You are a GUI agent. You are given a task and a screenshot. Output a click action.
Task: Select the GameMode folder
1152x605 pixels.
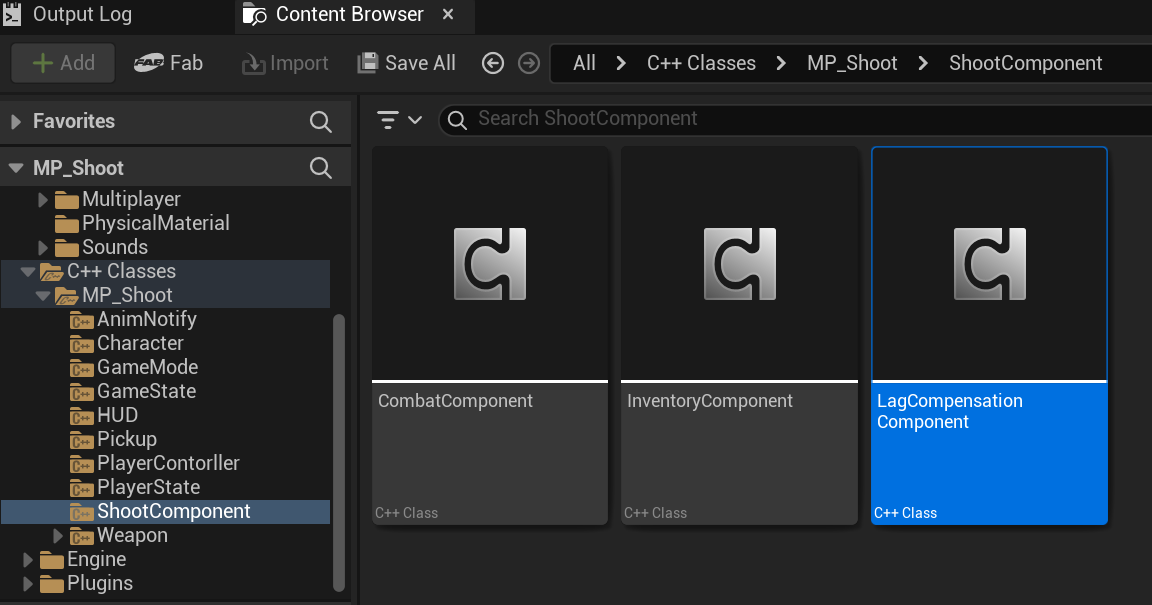click(134, 368)
